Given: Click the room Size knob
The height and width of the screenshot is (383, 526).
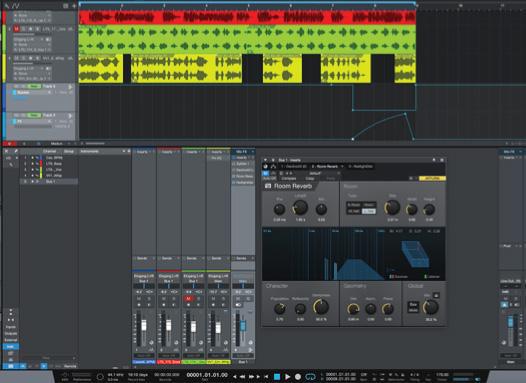Looking at the screenshot, I should tap(392, 208).
